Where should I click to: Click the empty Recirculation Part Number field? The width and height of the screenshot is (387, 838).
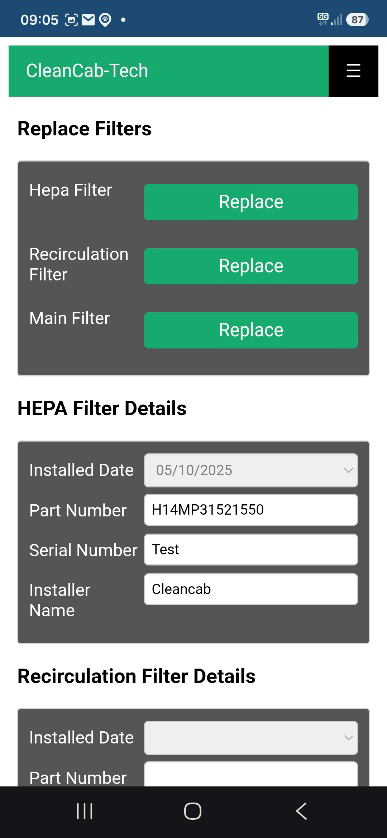click(251, 774)
